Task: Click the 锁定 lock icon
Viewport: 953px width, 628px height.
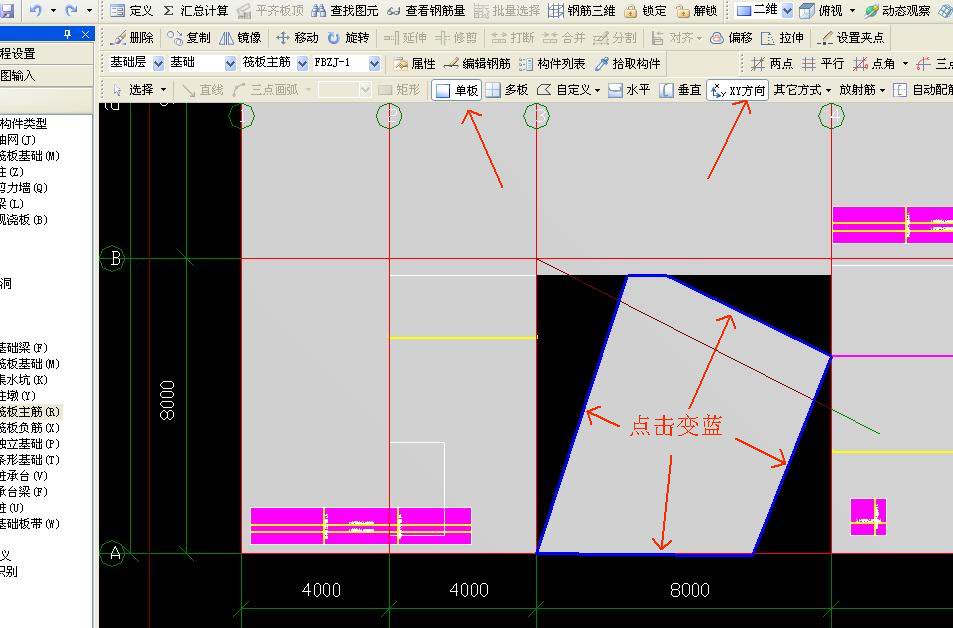Action: 645,10
